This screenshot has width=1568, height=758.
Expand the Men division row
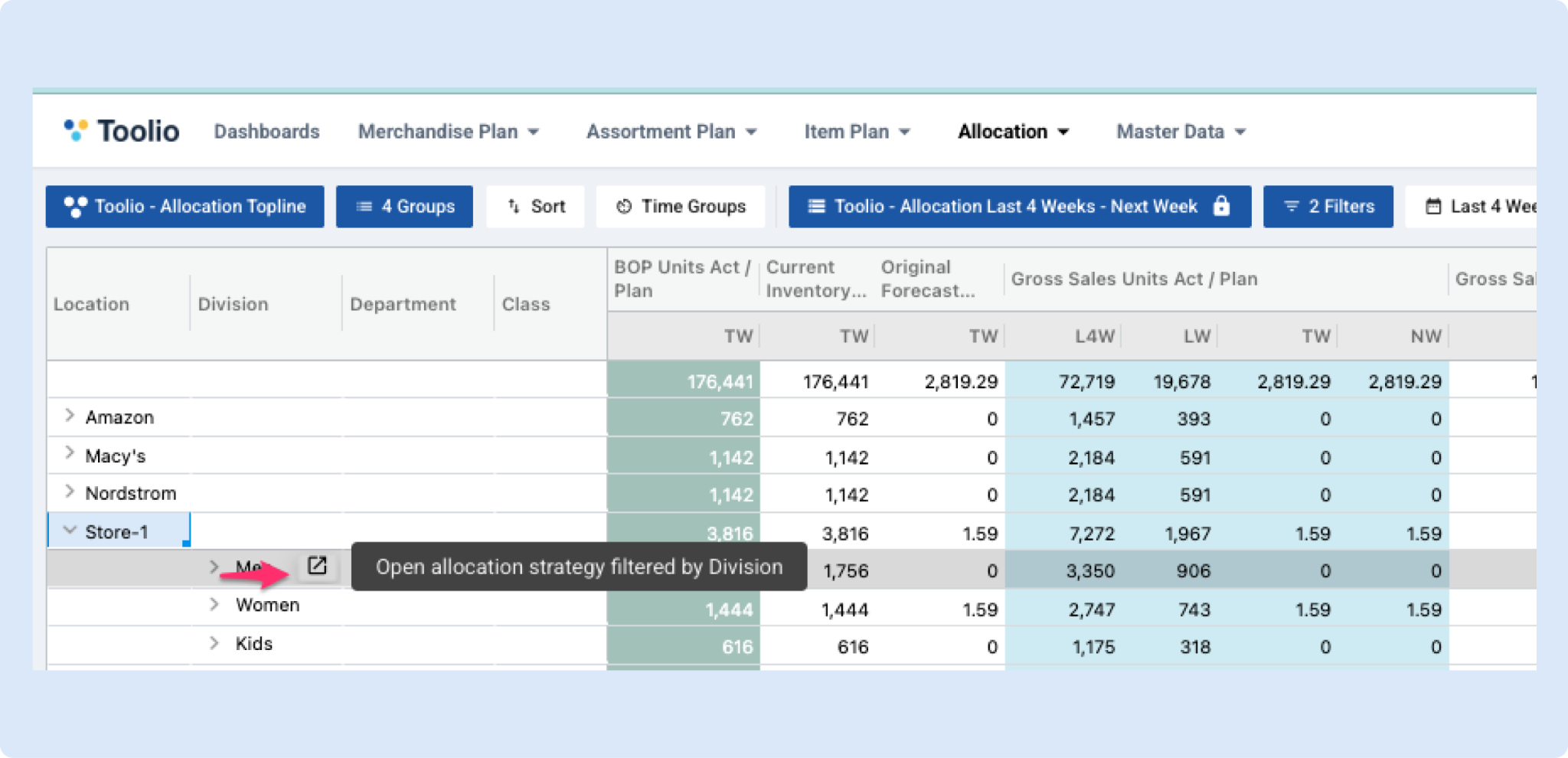click(214, 567)
